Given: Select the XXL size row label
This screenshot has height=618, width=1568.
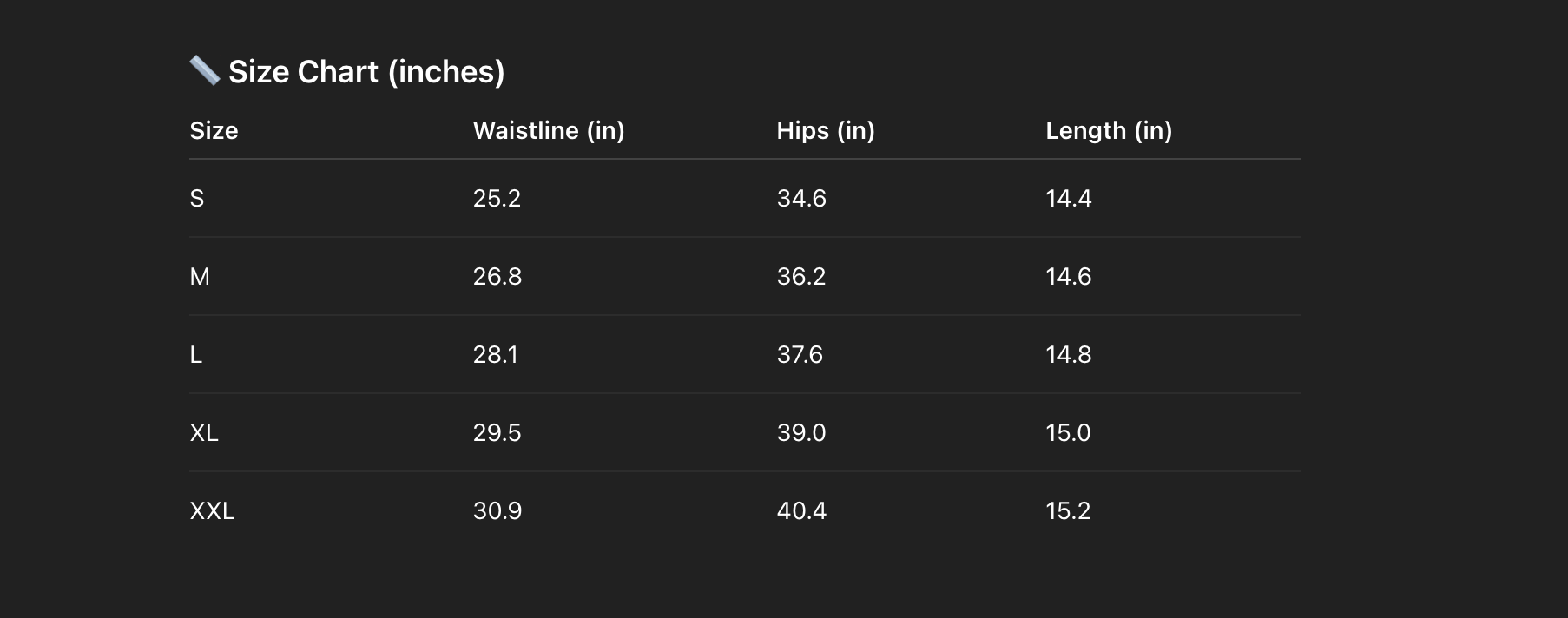Looking at the screenshot, I should (x=212, y=511).
